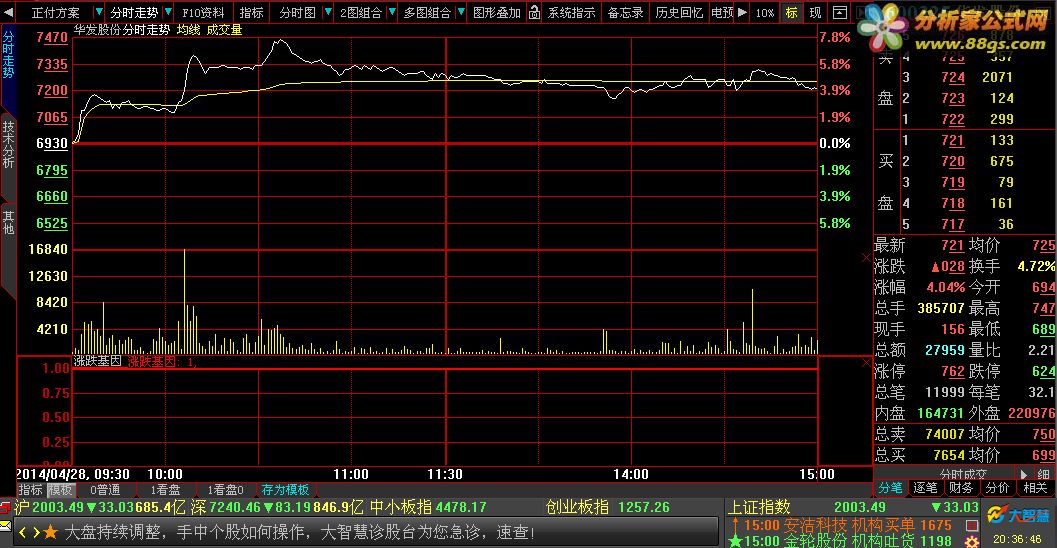Click the 上证指数 label in status bar
Viewport: 1057px width, 548px height.
(759, 507)
